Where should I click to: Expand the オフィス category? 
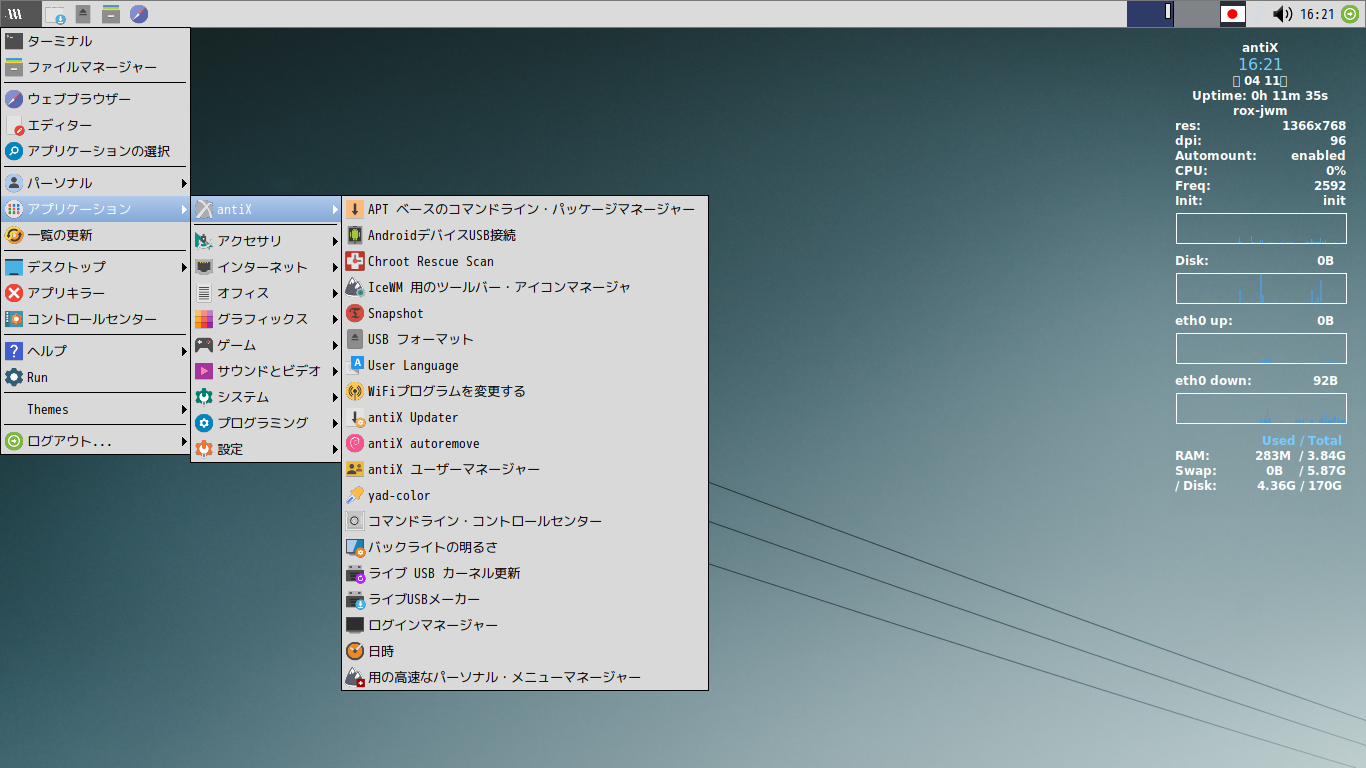coord(266,293)
